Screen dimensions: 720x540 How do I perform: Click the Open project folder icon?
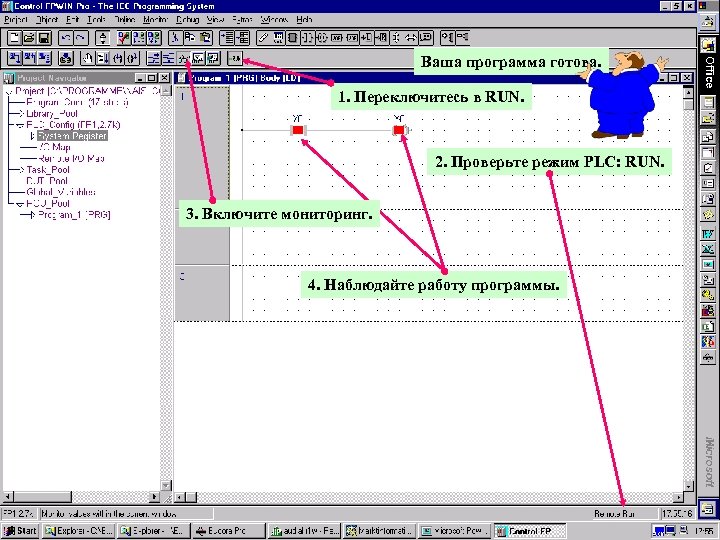(x=29, y=38)
